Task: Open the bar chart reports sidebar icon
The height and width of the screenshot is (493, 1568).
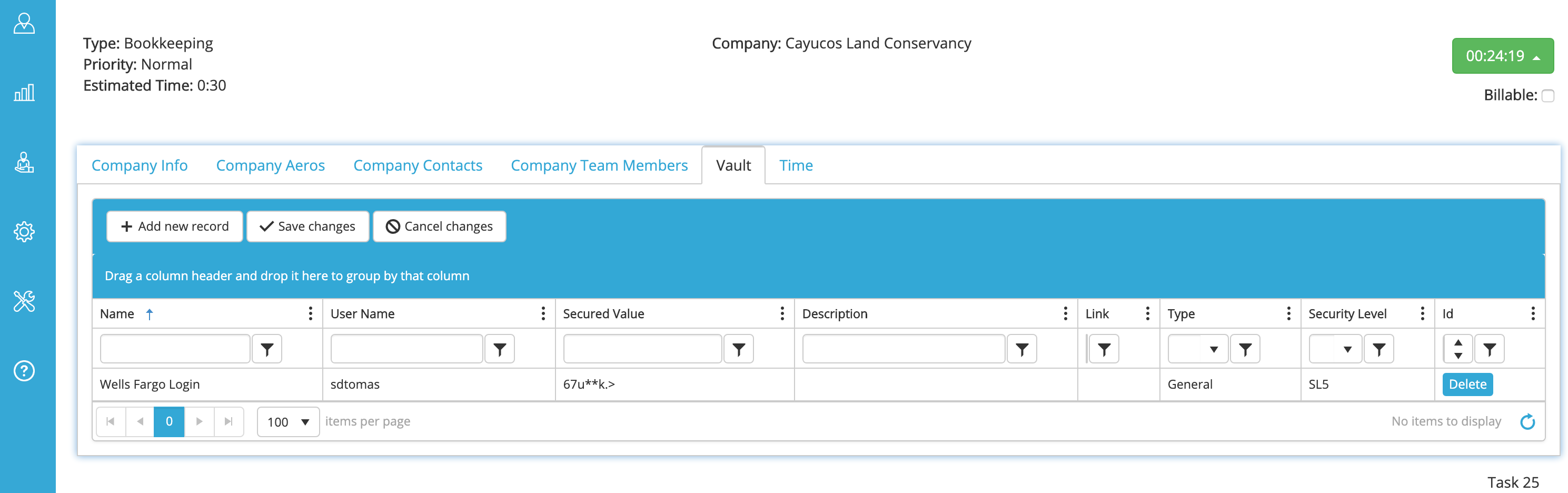Action: 24,93
